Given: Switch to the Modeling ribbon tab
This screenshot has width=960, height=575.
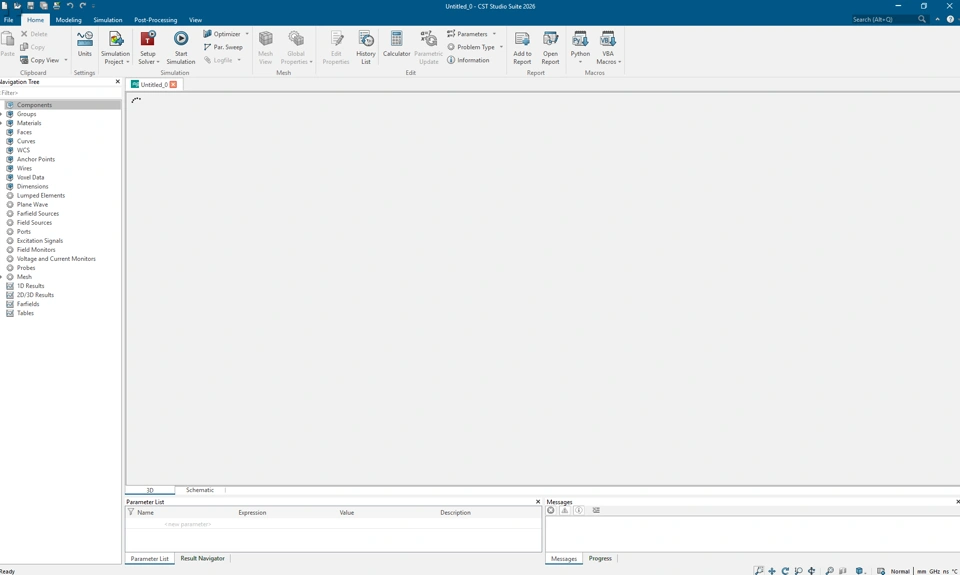Looking at the screenshot, I should 69,20.
